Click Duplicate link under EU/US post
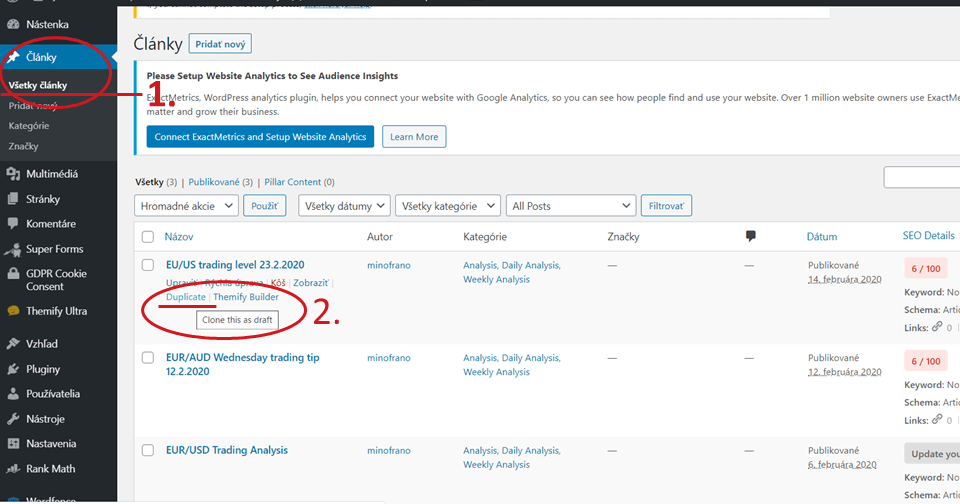 pyautogui.click(x=186, y=297)
